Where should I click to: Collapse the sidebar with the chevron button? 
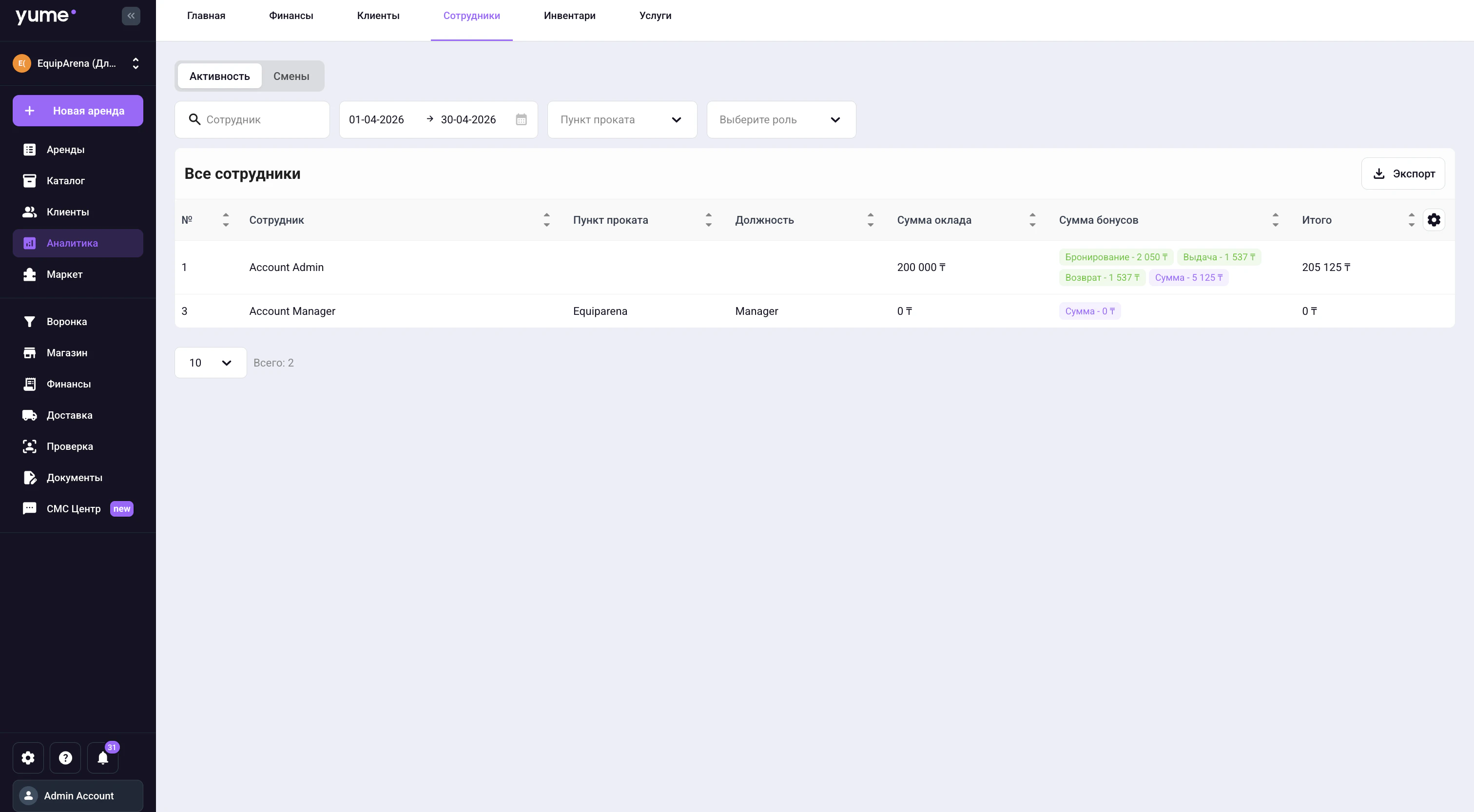point(131,16)
